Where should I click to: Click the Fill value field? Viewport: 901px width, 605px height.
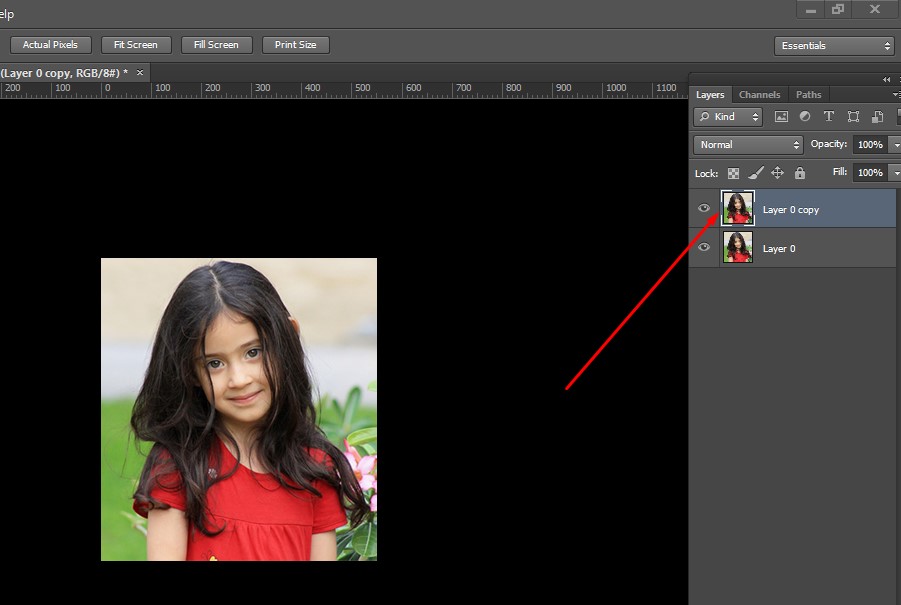869,172
